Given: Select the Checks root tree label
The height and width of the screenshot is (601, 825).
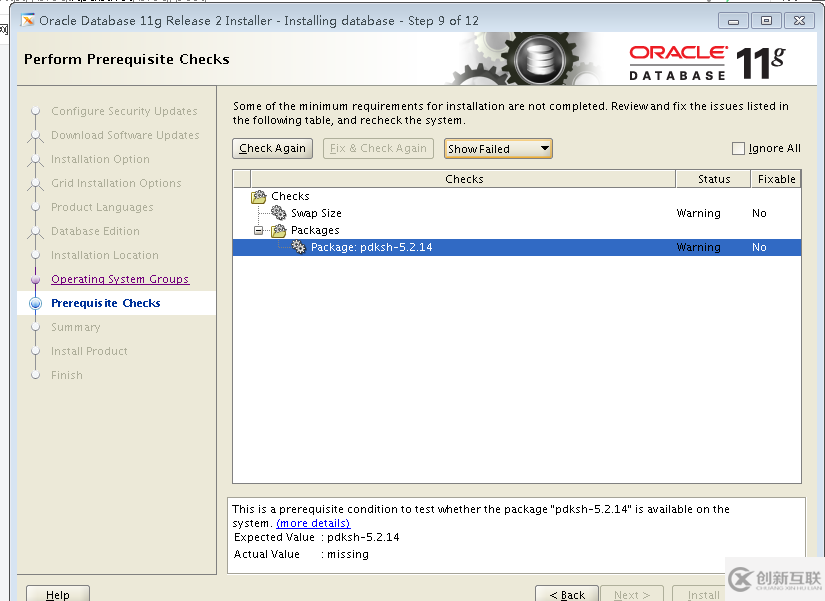Looking at the screenshot, I should [x=290, y=196].
